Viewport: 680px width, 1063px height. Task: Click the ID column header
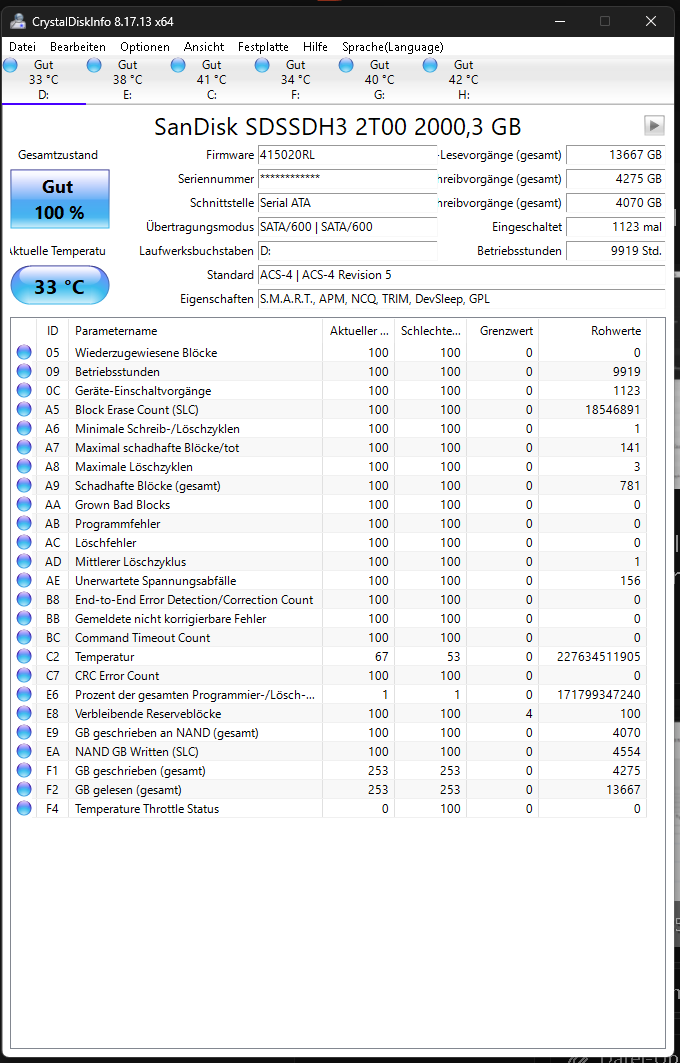click(52, 331)
